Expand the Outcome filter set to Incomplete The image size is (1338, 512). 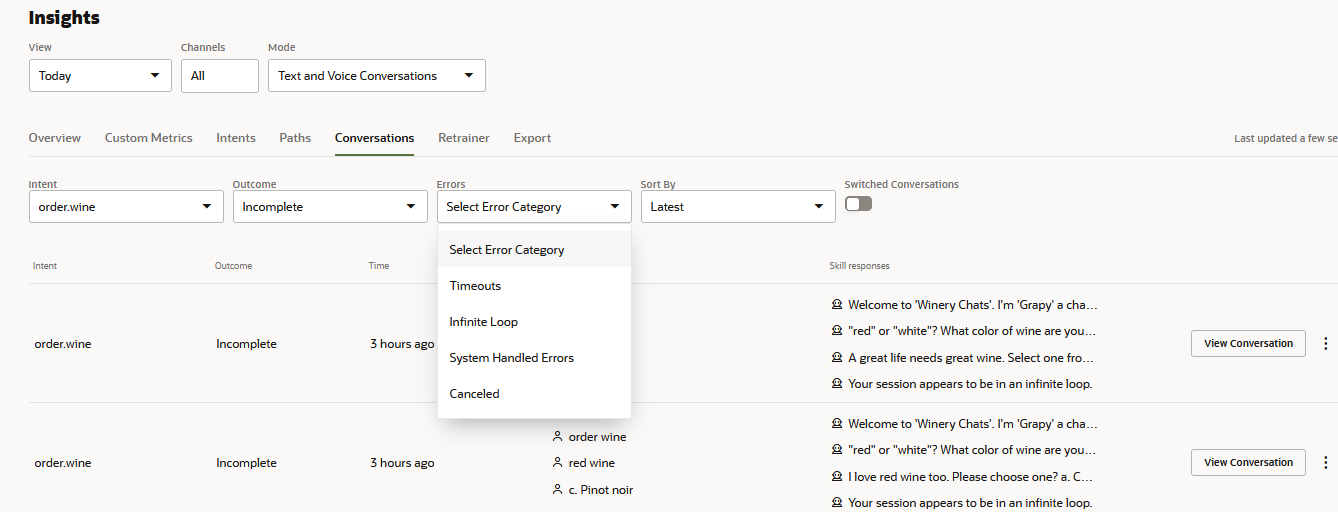coord(330,207)
